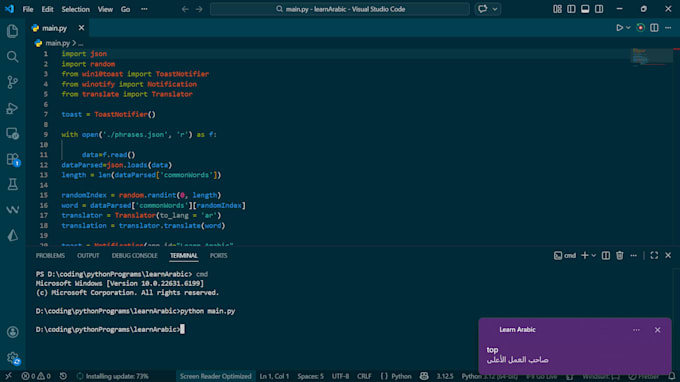This screenshot has height=382, width=680.
Task: Open Run and Debug view
Action: 13,108
